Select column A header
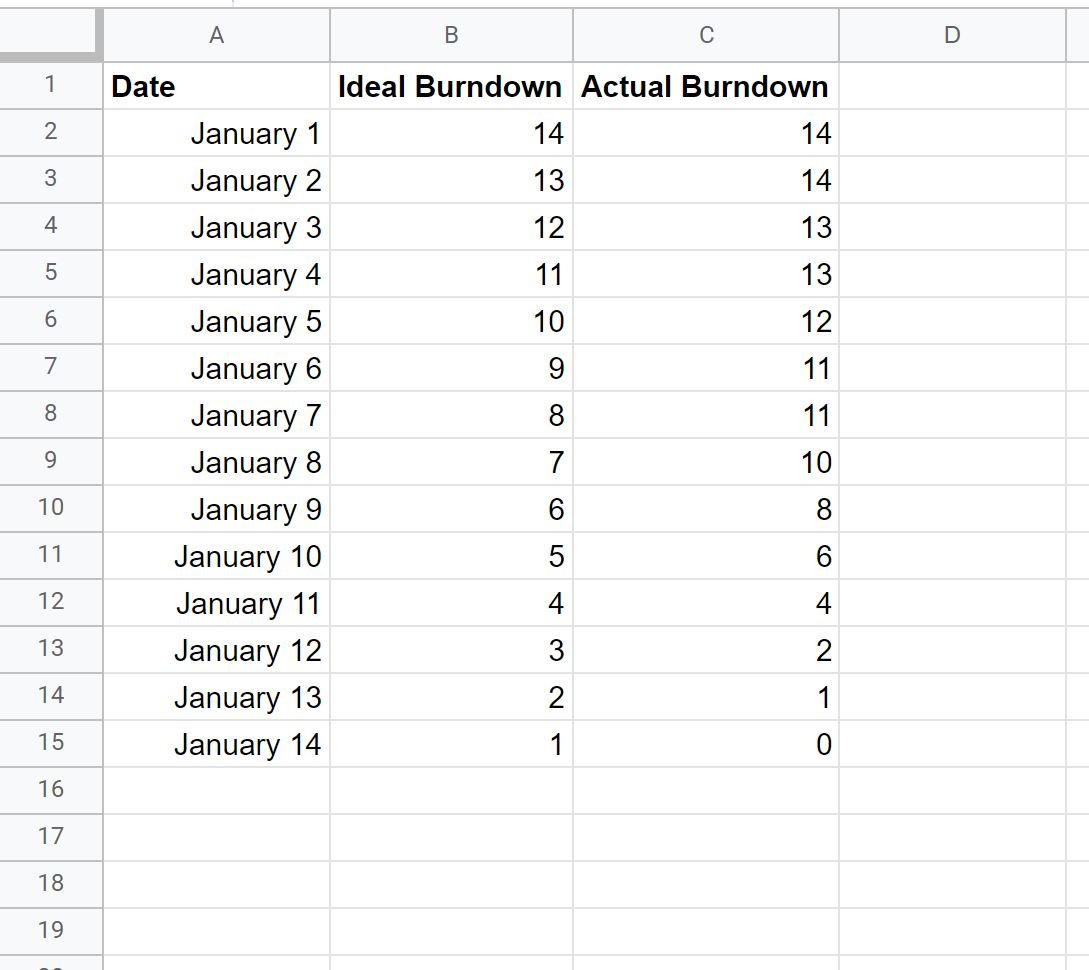 (x=216, y=36)
